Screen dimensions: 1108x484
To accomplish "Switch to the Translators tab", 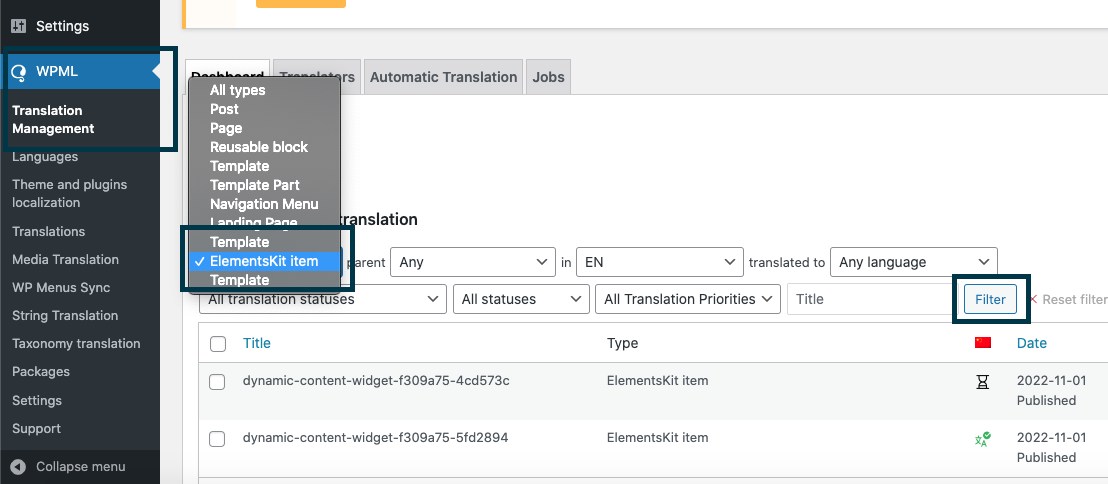I will point(317,77).
